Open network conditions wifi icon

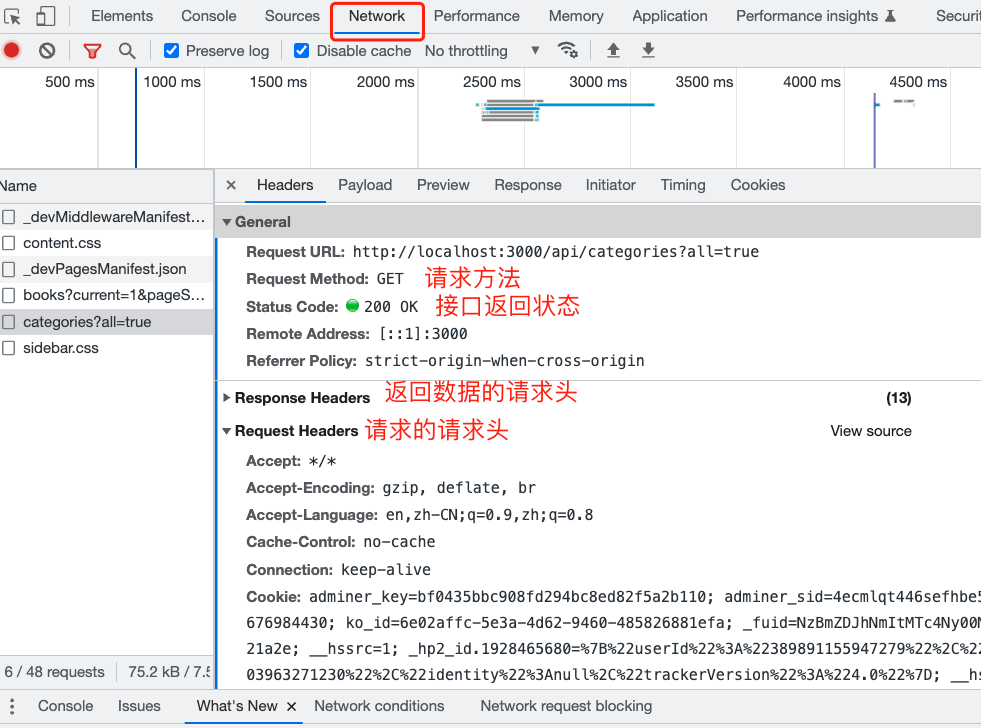(568, 51)
